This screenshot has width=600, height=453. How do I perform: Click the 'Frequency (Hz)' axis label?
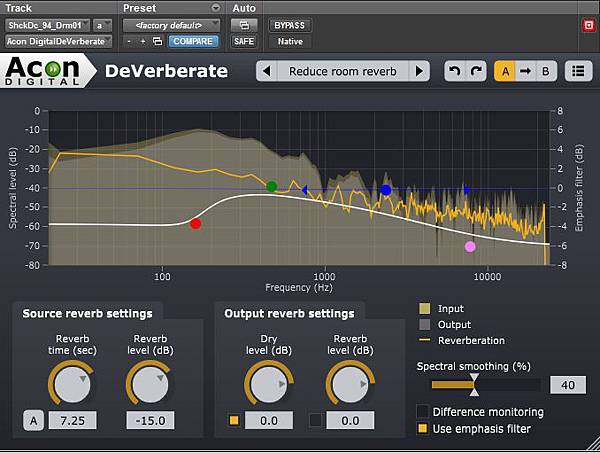click(299, 288)
